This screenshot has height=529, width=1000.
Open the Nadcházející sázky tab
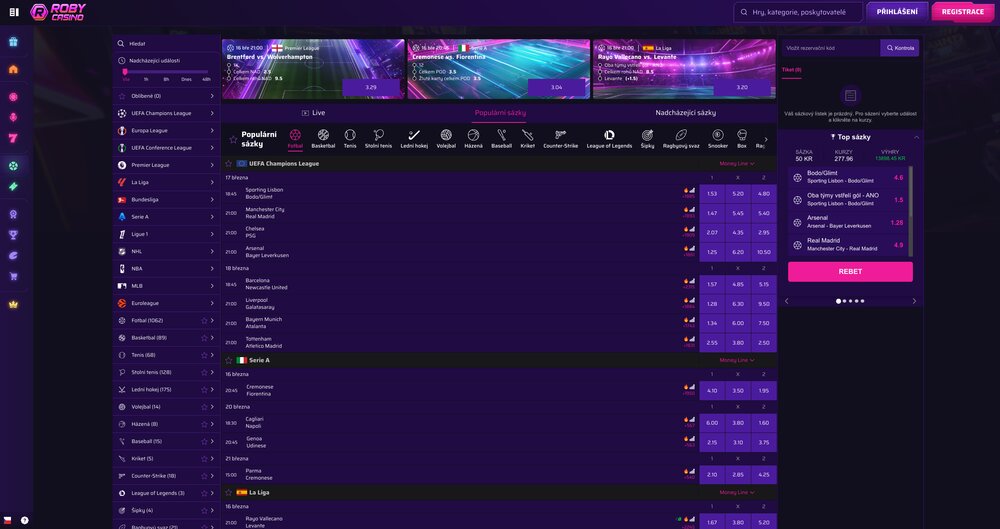pyautogui.click(x=685, y=113)
